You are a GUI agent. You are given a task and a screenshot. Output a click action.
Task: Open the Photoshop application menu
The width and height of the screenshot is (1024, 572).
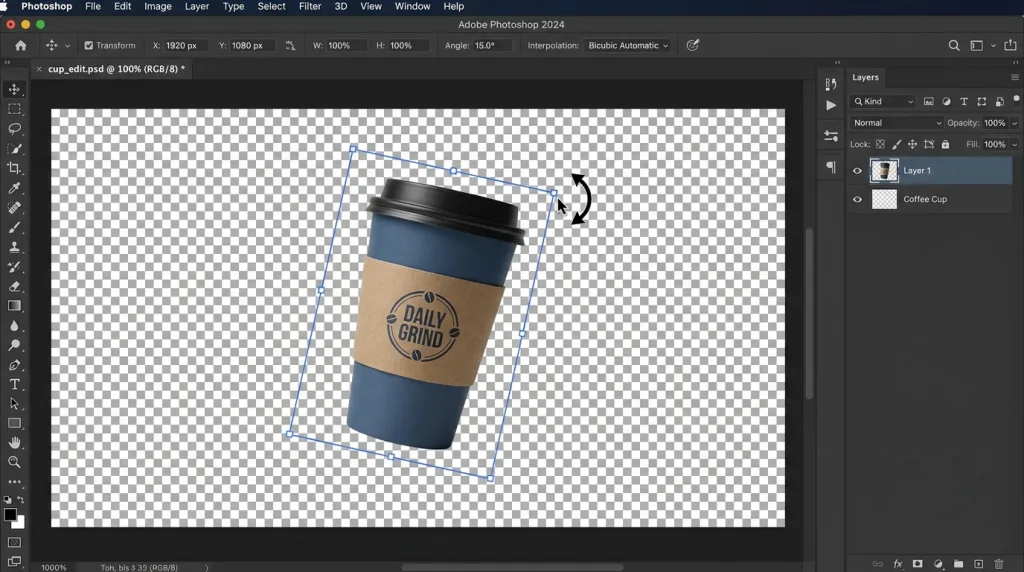46,7
